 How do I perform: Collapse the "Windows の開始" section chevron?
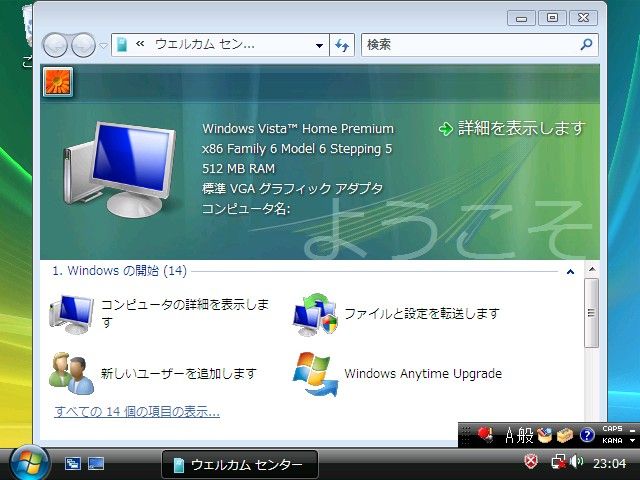tap(569, 271)
